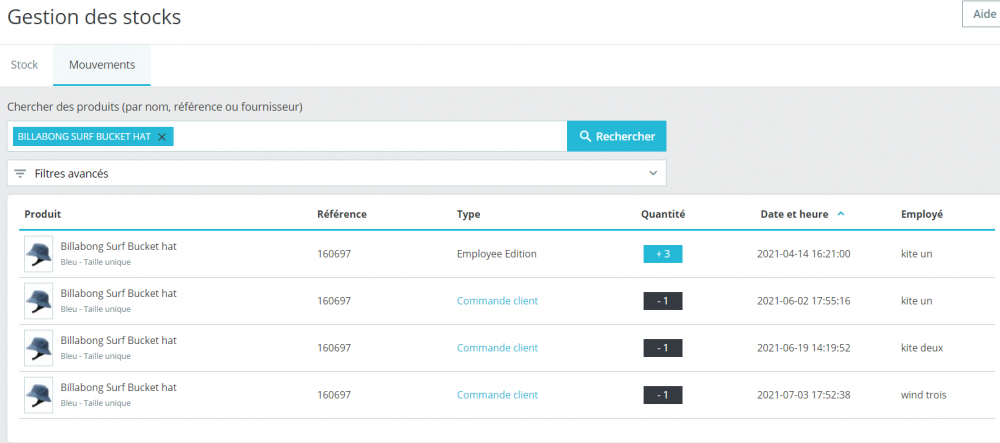Click the Date et heure column header
1000x443 pixels.
pos(794,214)
